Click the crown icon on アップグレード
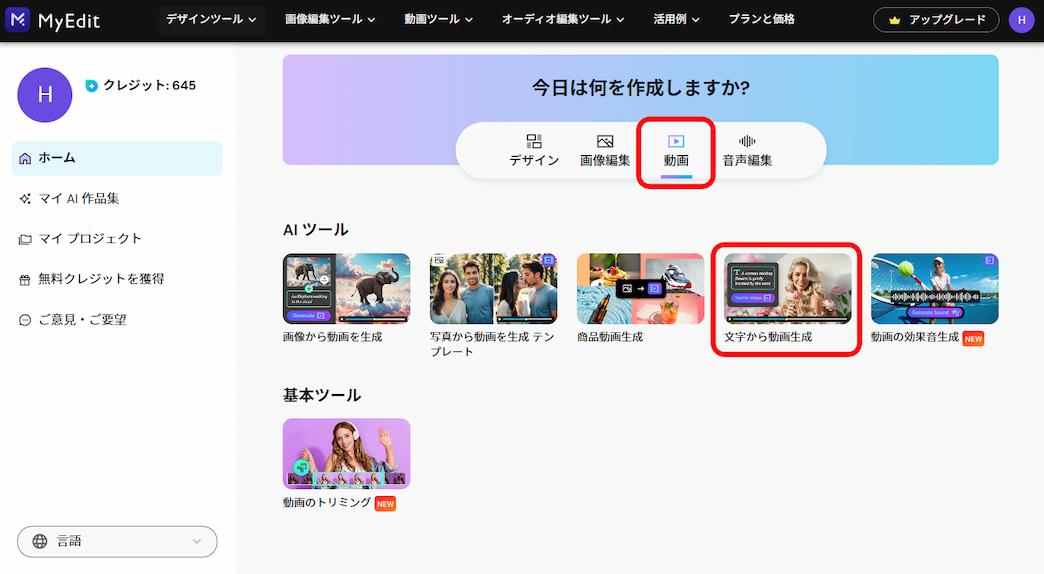The height and width of the screenshot is (574, 1044). pos(895,20)
